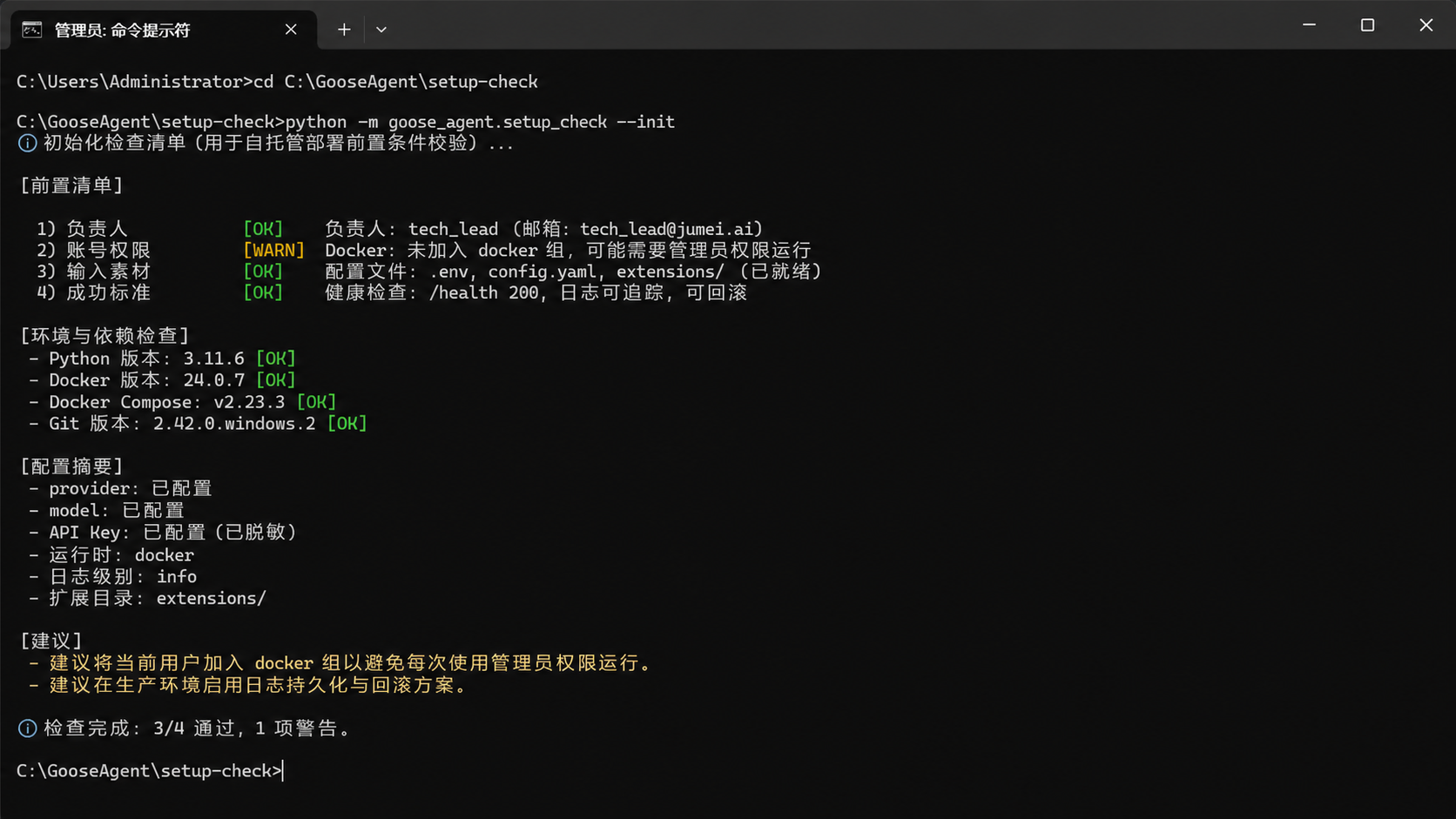1456x819 pixels.
Task: Click the provider: 已配置 line
Action: [x=120, y=489]
